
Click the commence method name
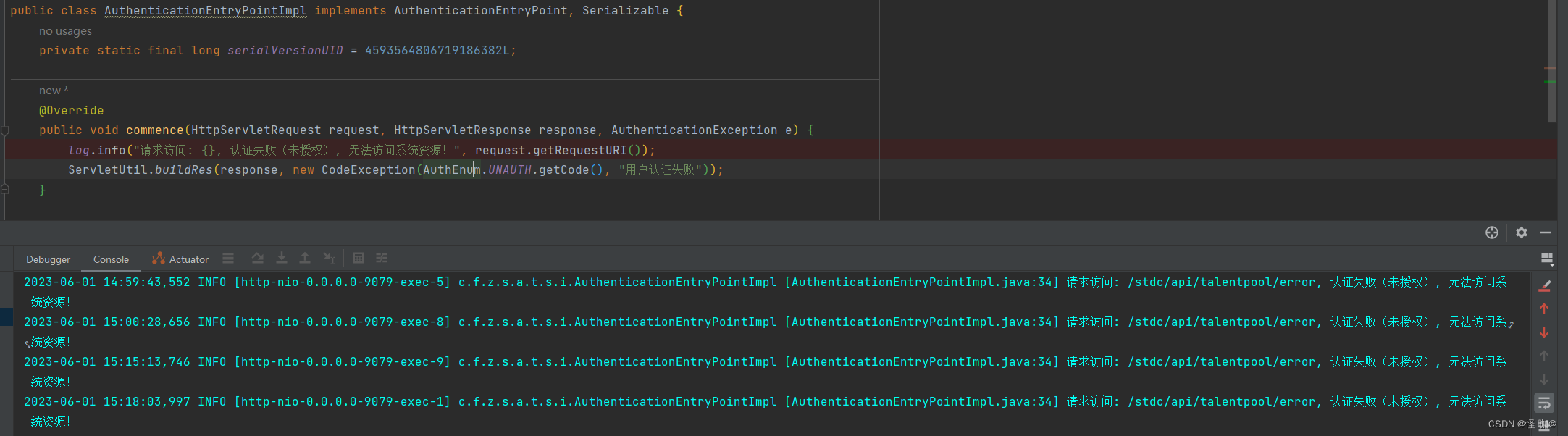[x=155, y=130]
